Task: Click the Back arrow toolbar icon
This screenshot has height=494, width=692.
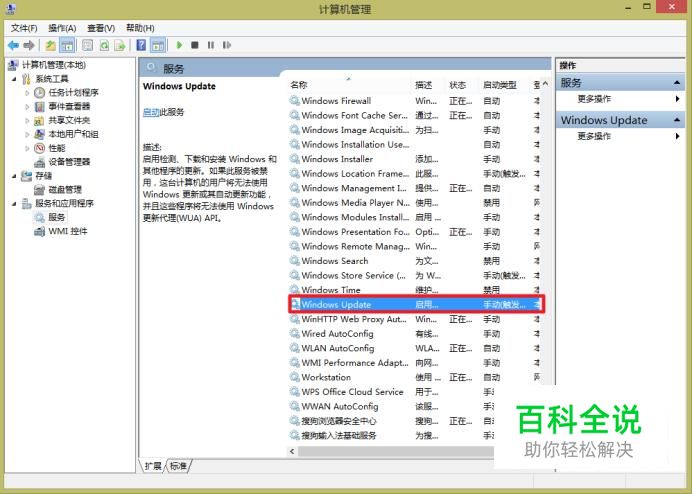Action: click(x=13, y=45)
